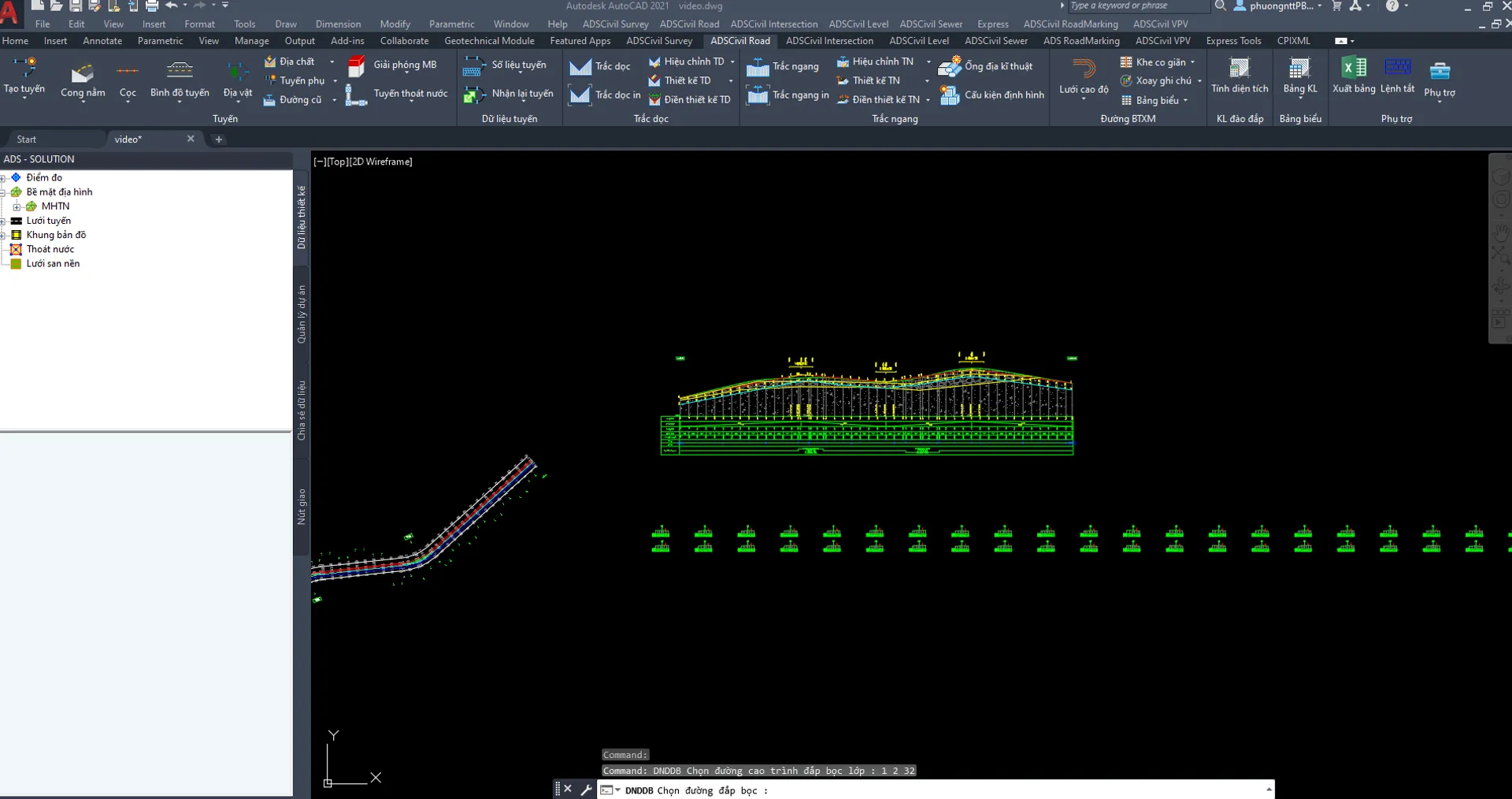Open the Dimension menu

[339, 24]
